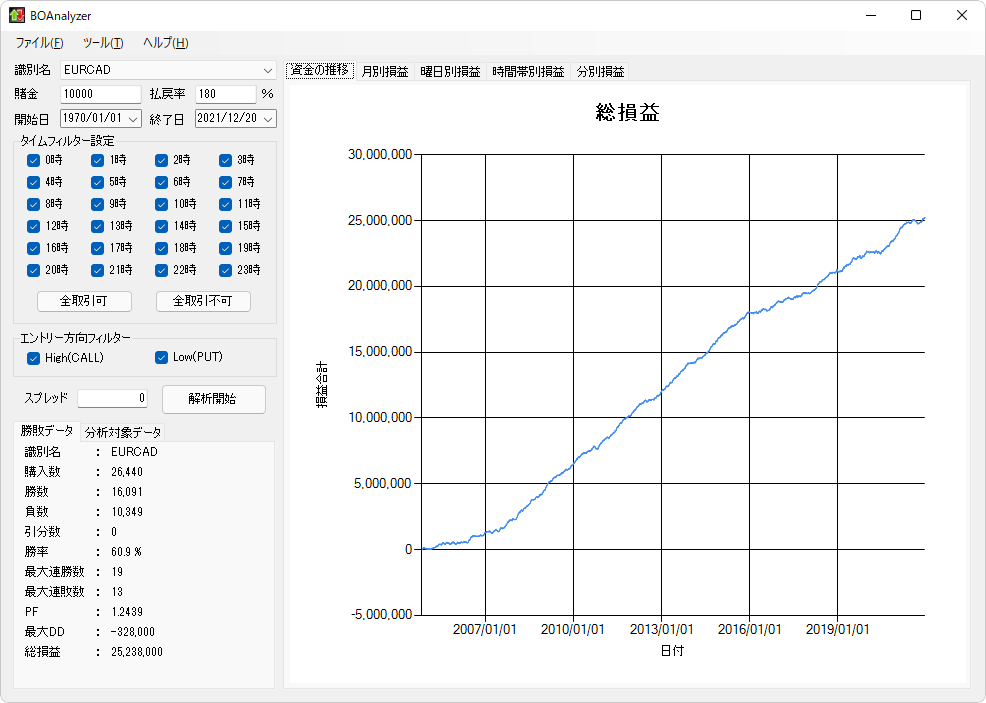Click the 購入数 value 26,440
The width and height of the screenshot is (986, 703).
click(x=127, y=472)
